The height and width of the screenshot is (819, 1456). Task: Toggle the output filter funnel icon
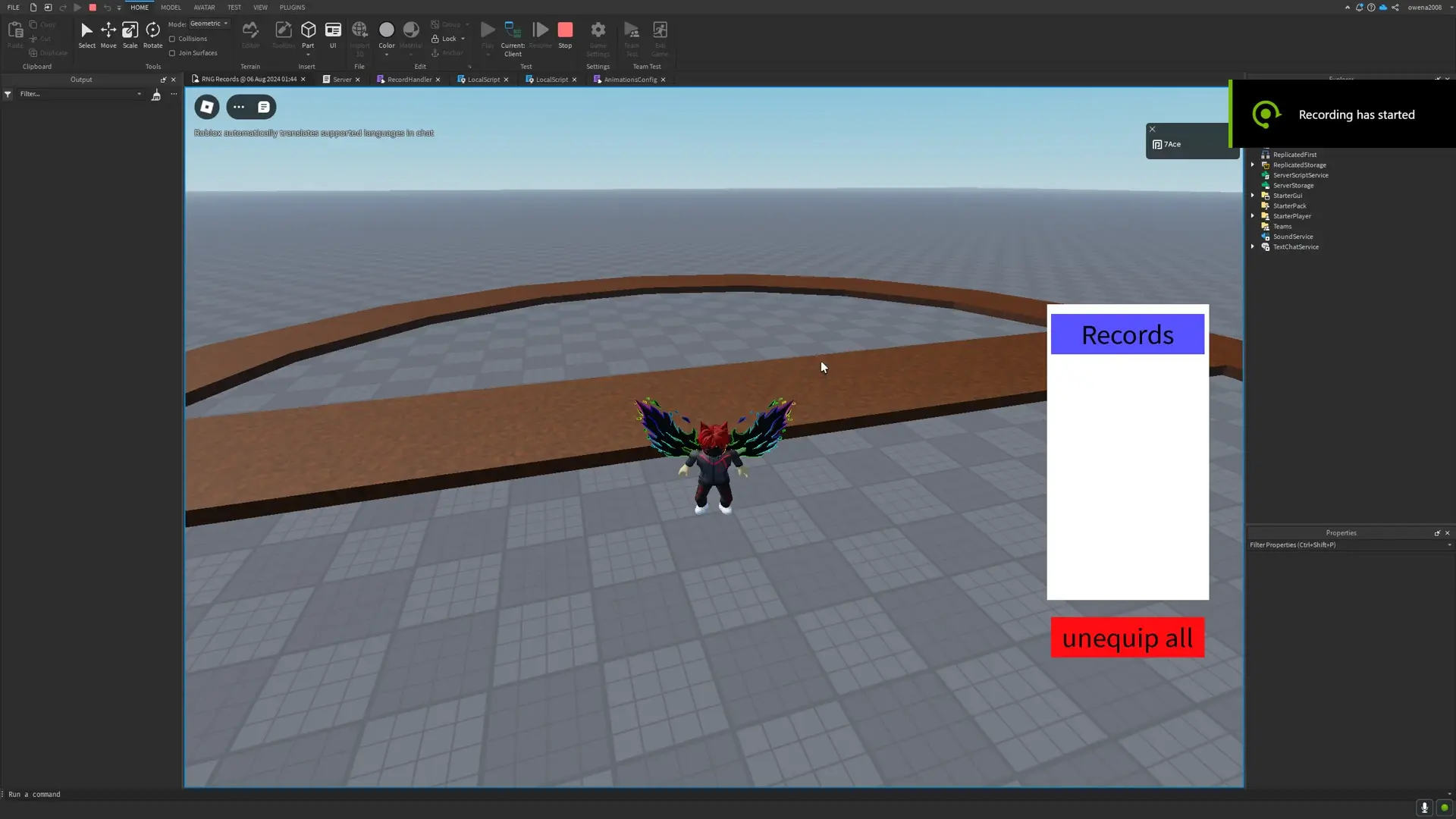pos(8,94)
